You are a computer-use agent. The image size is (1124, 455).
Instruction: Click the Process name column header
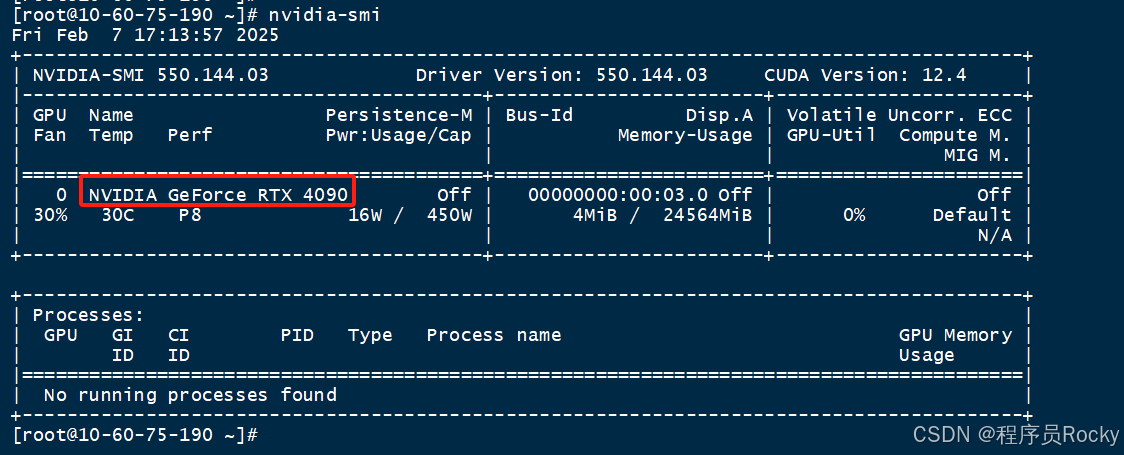pyautogui.click(x=493, y=335)
